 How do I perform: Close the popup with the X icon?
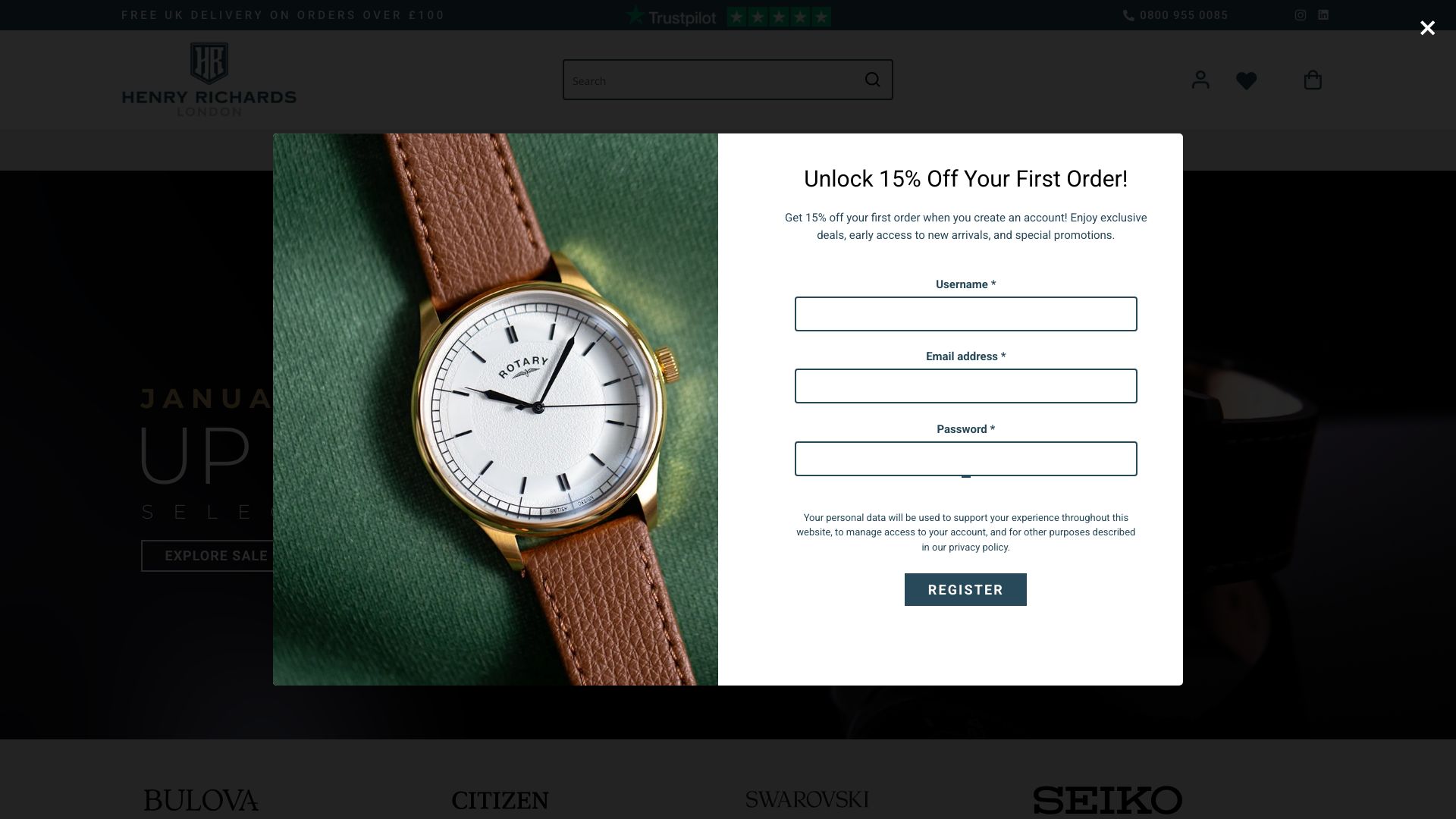1427,28
